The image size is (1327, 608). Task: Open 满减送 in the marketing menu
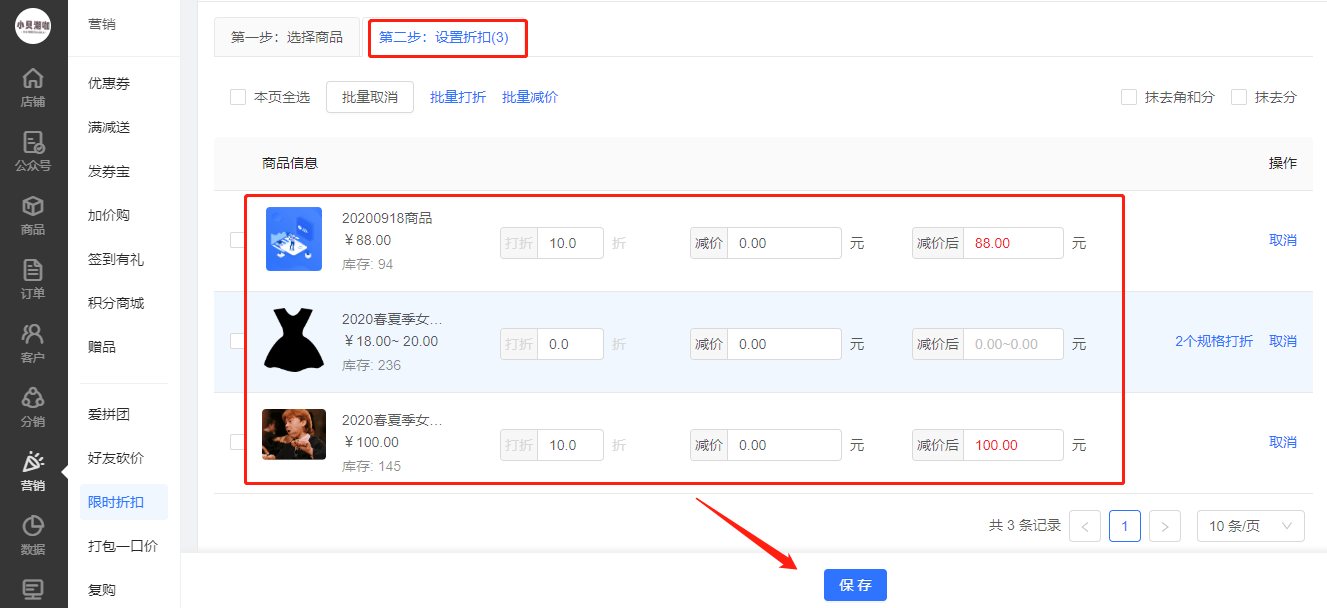tap(109, 127)
